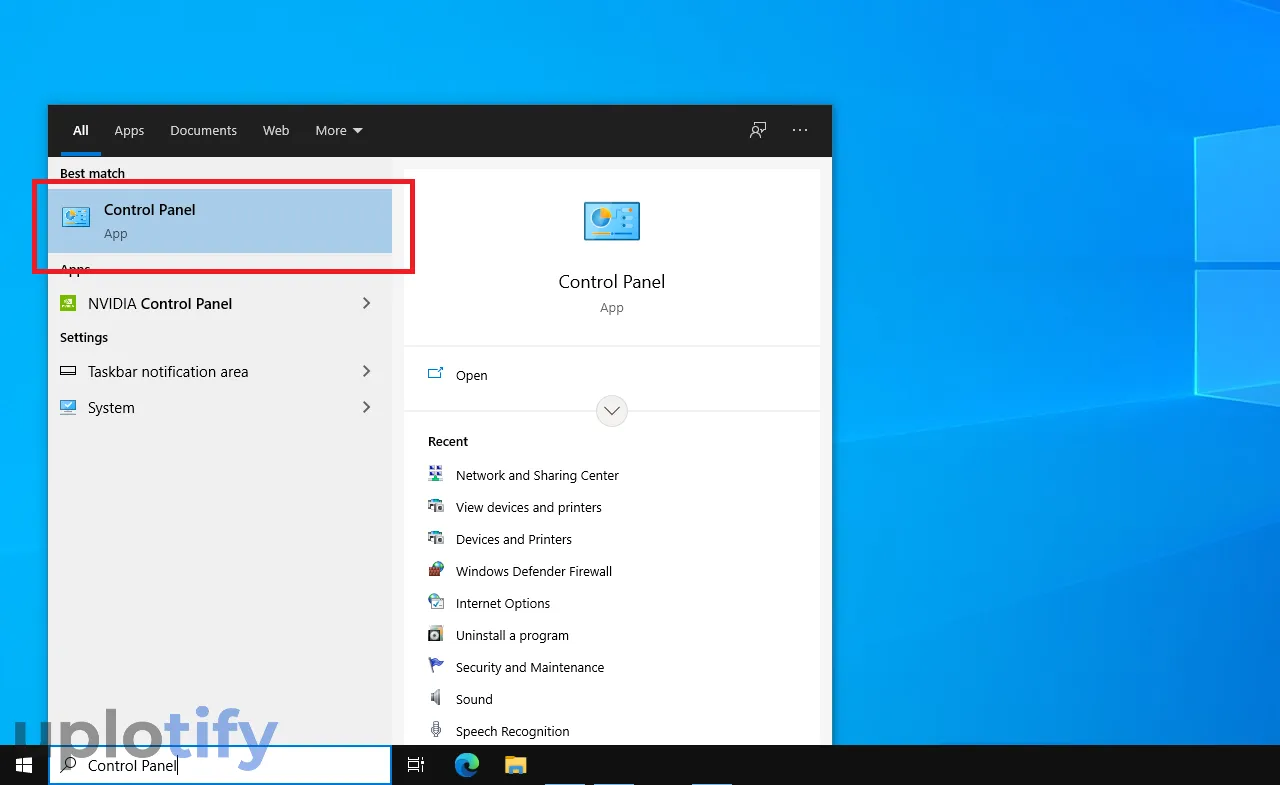Screen dimensions: 1280x785
Task: Select the NVIDIA Control Panel app result
Action: [220, 303]
